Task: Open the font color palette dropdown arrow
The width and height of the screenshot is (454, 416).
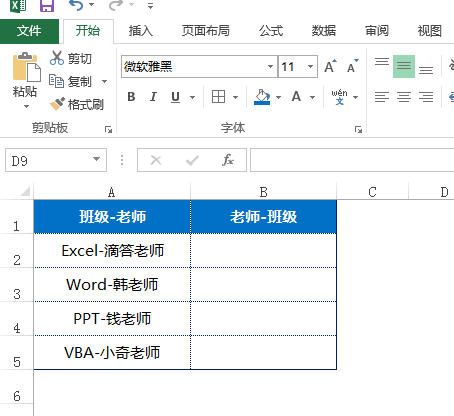Action: tap(312, 97)
